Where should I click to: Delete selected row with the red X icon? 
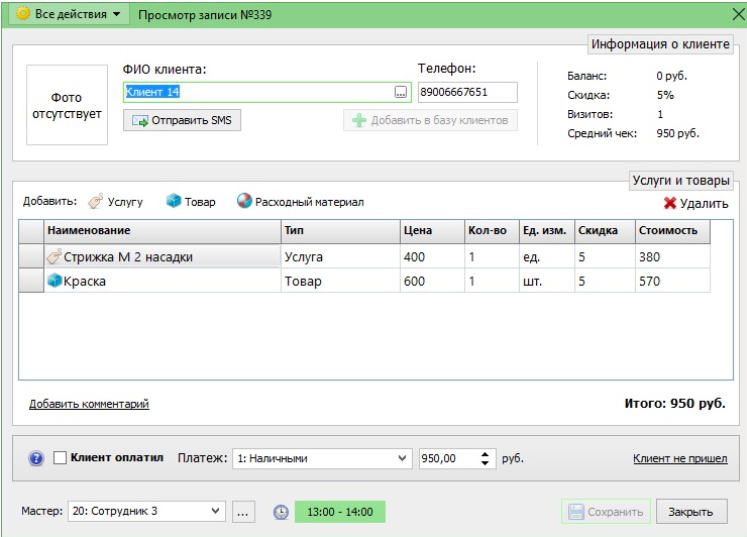[x=670, y=203]
